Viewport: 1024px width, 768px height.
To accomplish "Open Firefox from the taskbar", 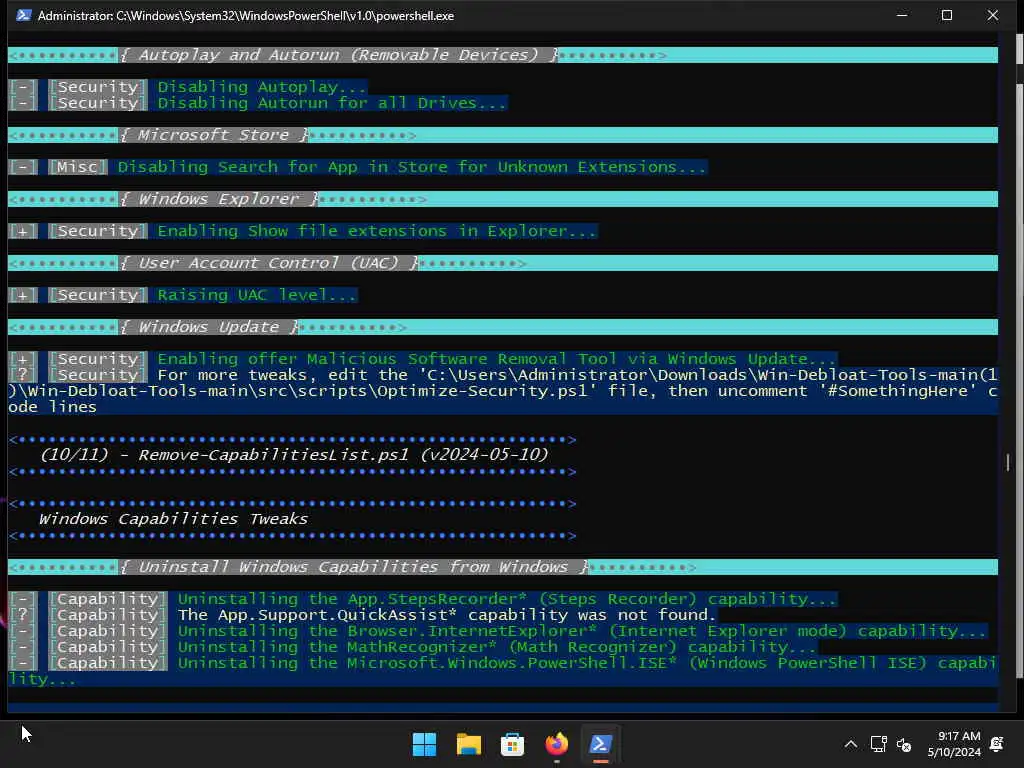I will tap(556, 744).
